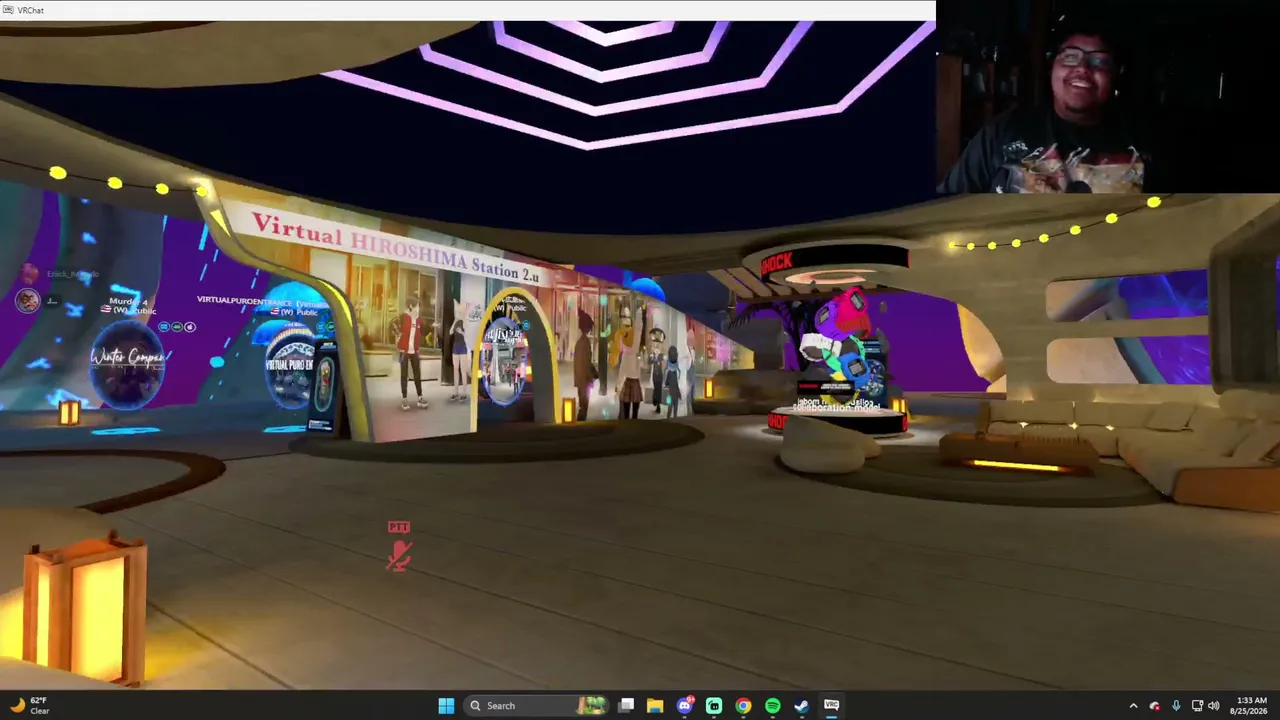The width and height of the screenshot is (1280, 720).
Task: Open Task View from the taskbar
Action: click(x=626, y=705)
